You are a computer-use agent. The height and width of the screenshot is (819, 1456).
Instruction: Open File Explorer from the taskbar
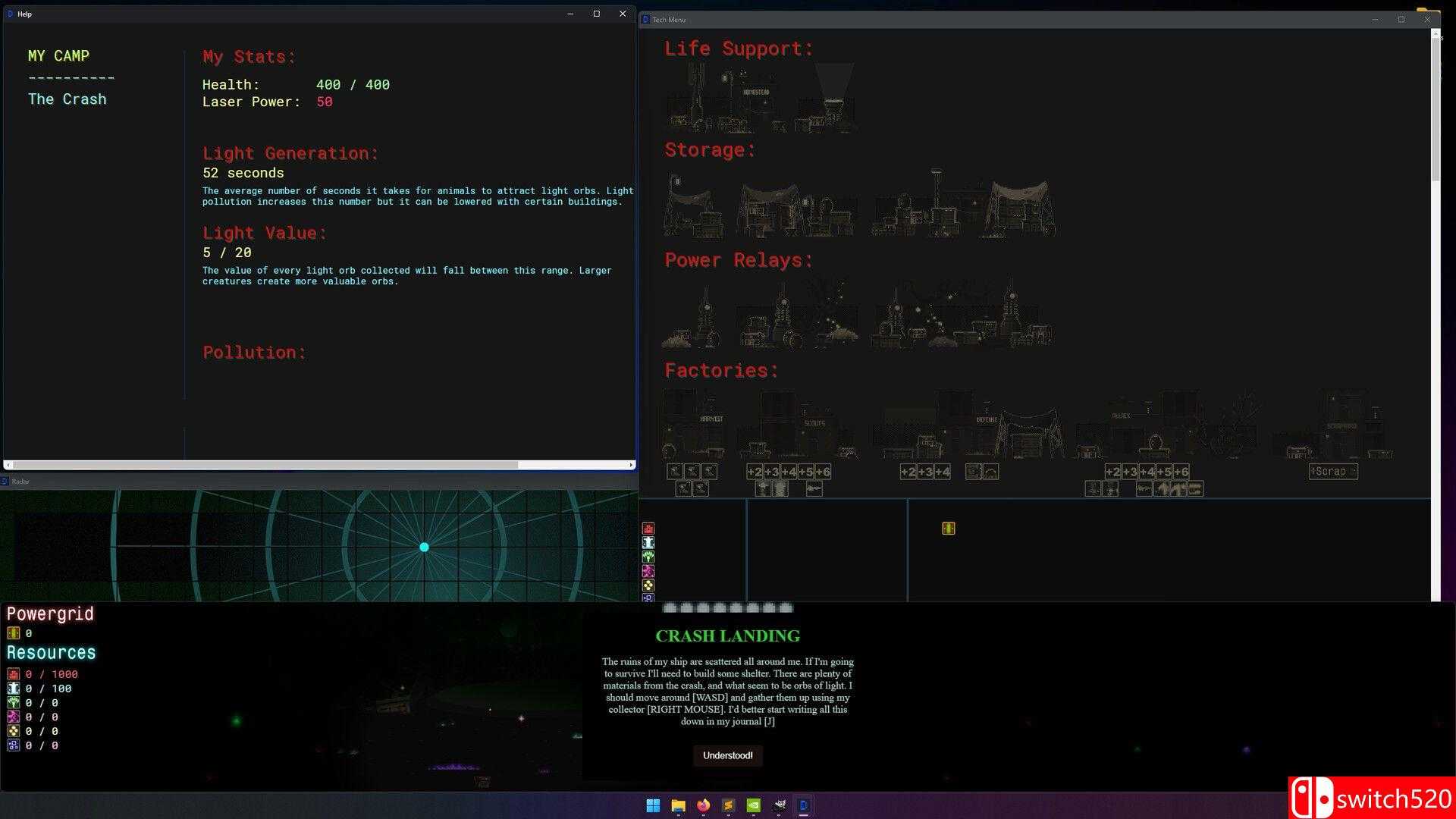click(678, 805)
